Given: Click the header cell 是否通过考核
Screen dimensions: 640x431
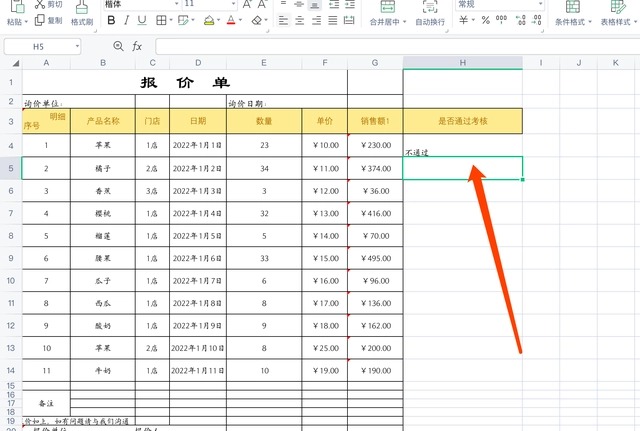Looking at the screenshot, I should coord(462,121).
